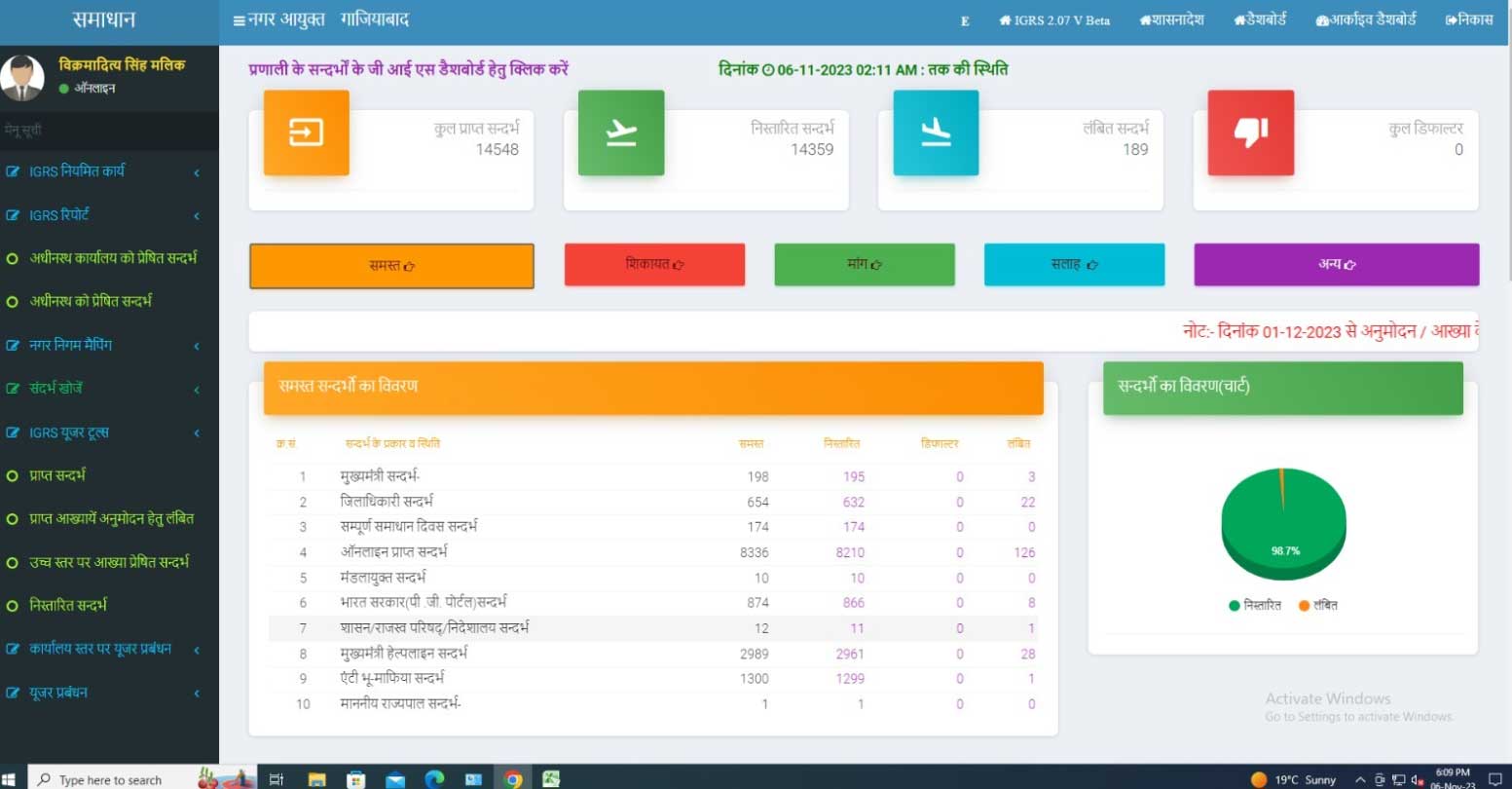Click the purple अन्य filter button
This screenshot has height=789, width=1512.
[x=1336, y=265]
